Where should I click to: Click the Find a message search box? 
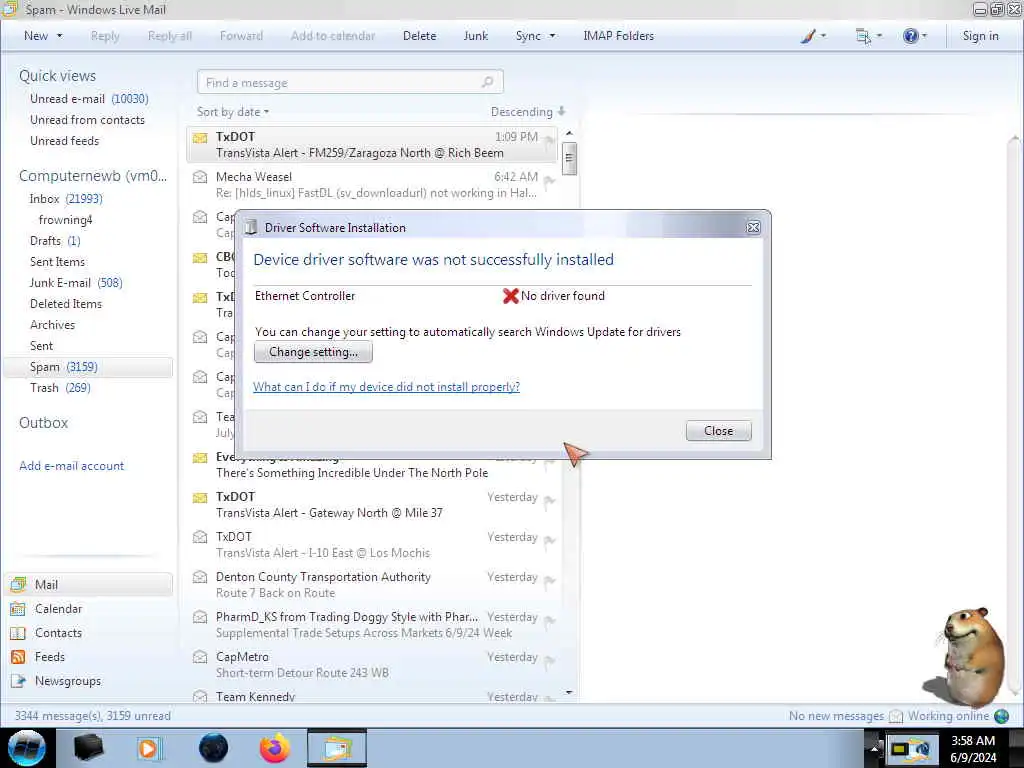click(x=350, y=82)
